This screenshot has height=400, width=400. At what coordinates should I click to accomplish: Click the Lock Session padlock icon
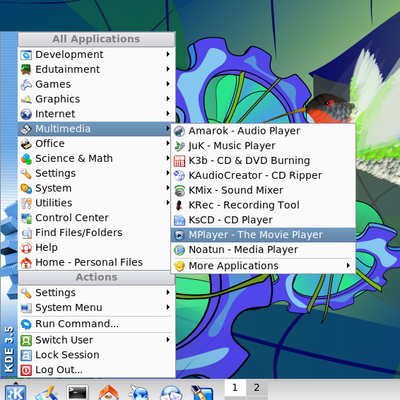point(26,355)
